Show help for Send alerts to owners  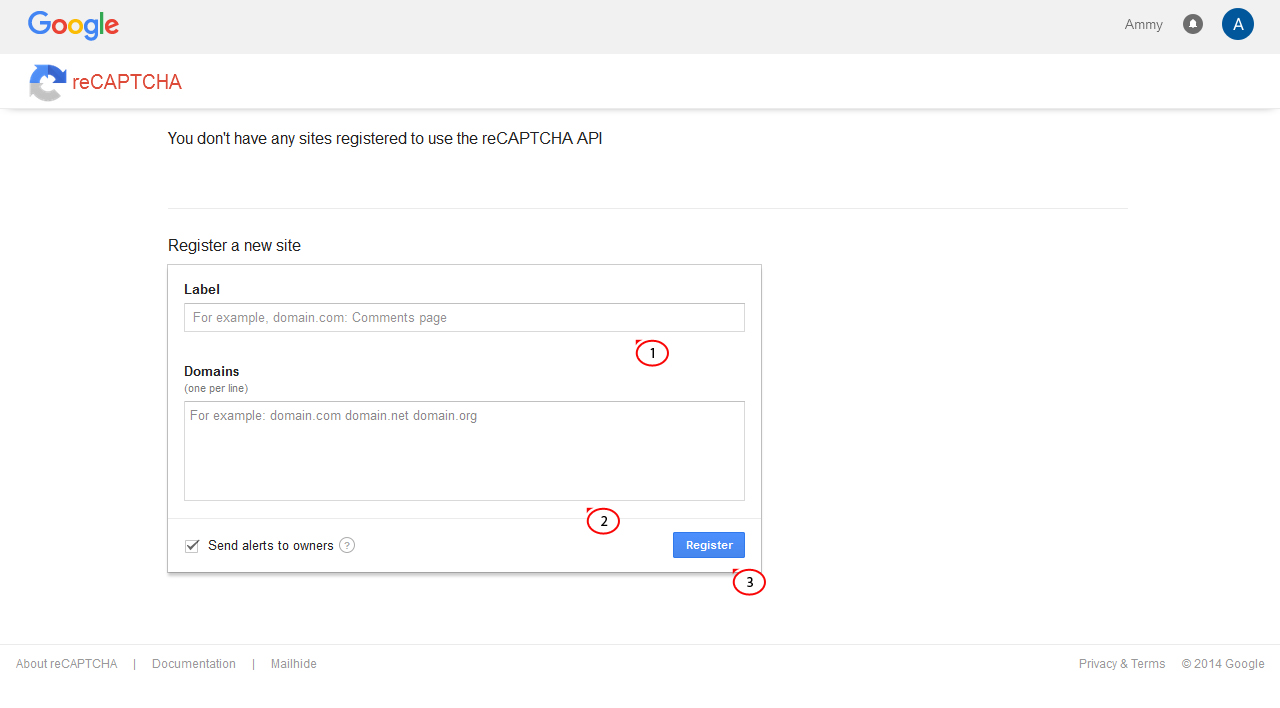point(347,545)
